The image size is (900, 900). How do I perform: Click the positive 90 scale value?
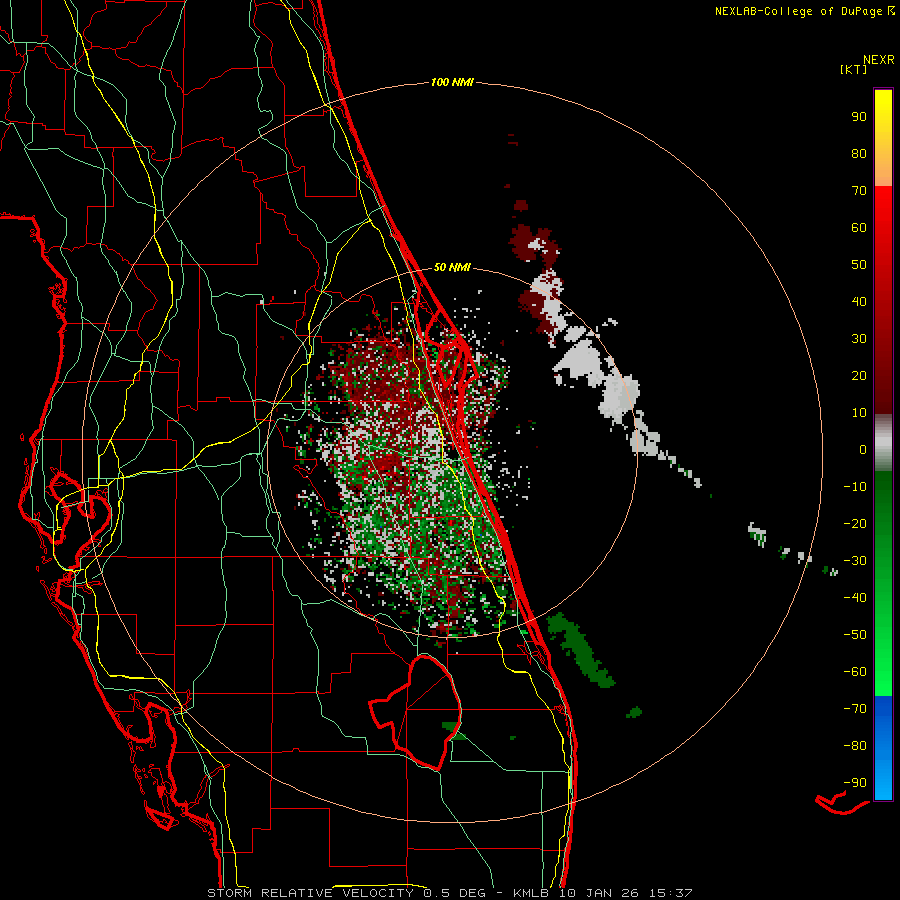click(x=859, y=117)
